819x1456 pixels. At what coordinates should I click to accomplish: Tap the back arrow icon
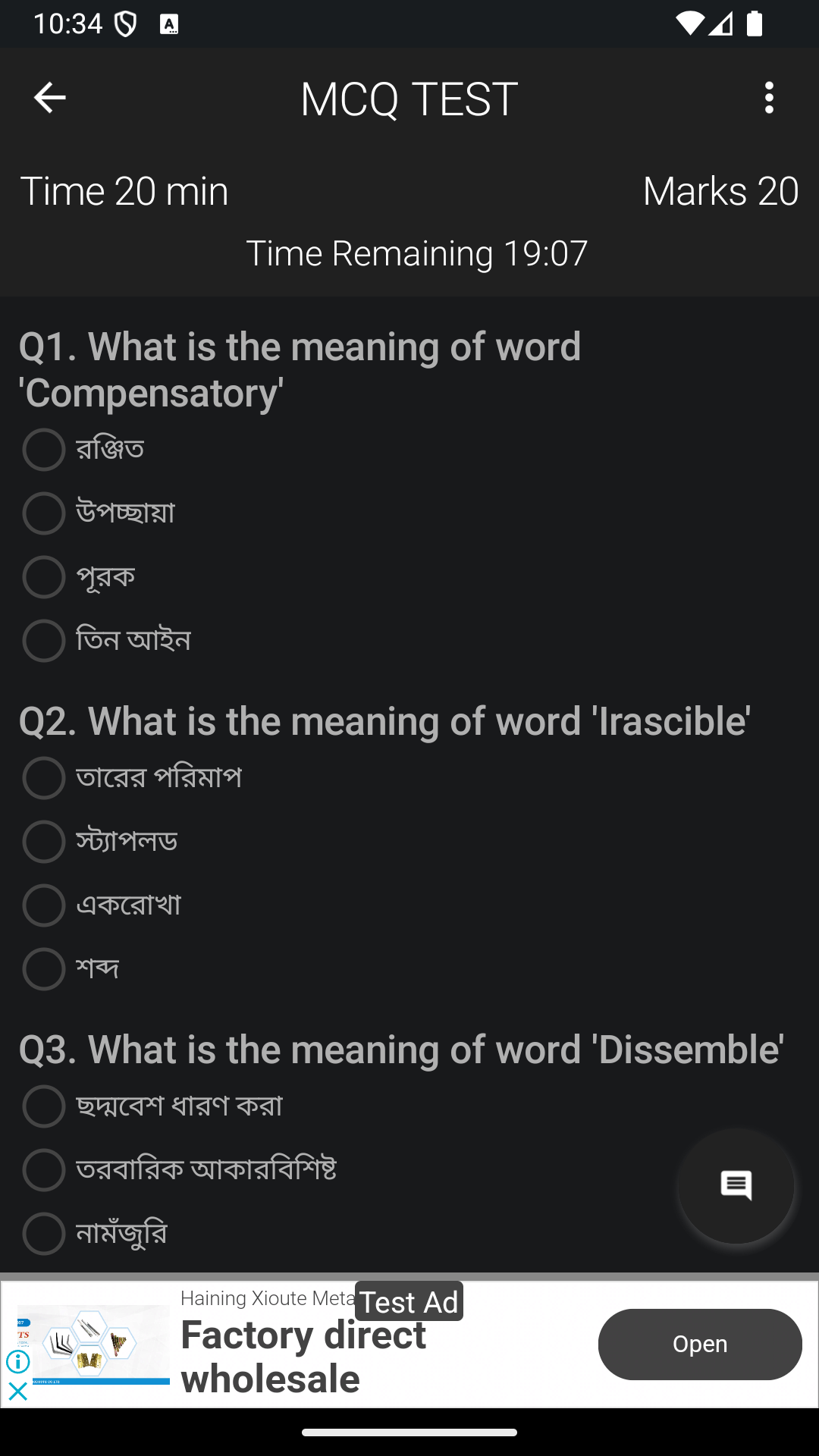pyautogui.click(x=50, y=98)
